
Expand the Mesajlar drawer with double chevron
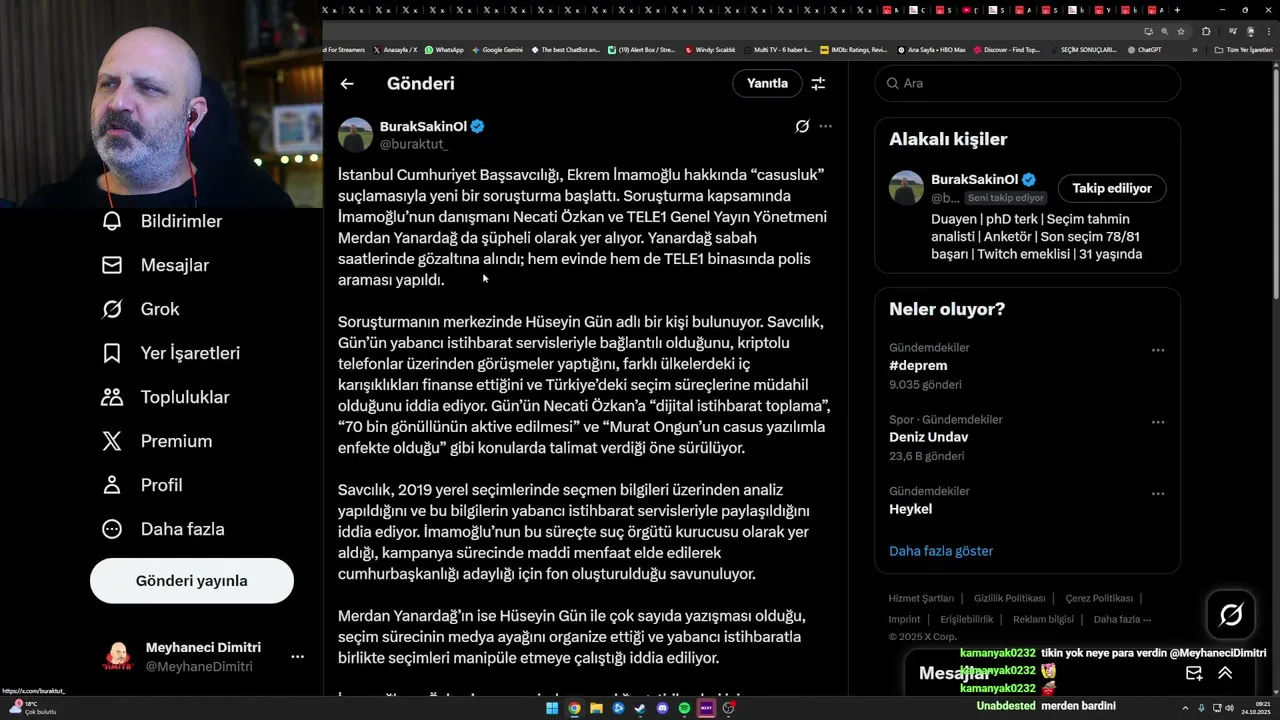[x=1225, y=674]
